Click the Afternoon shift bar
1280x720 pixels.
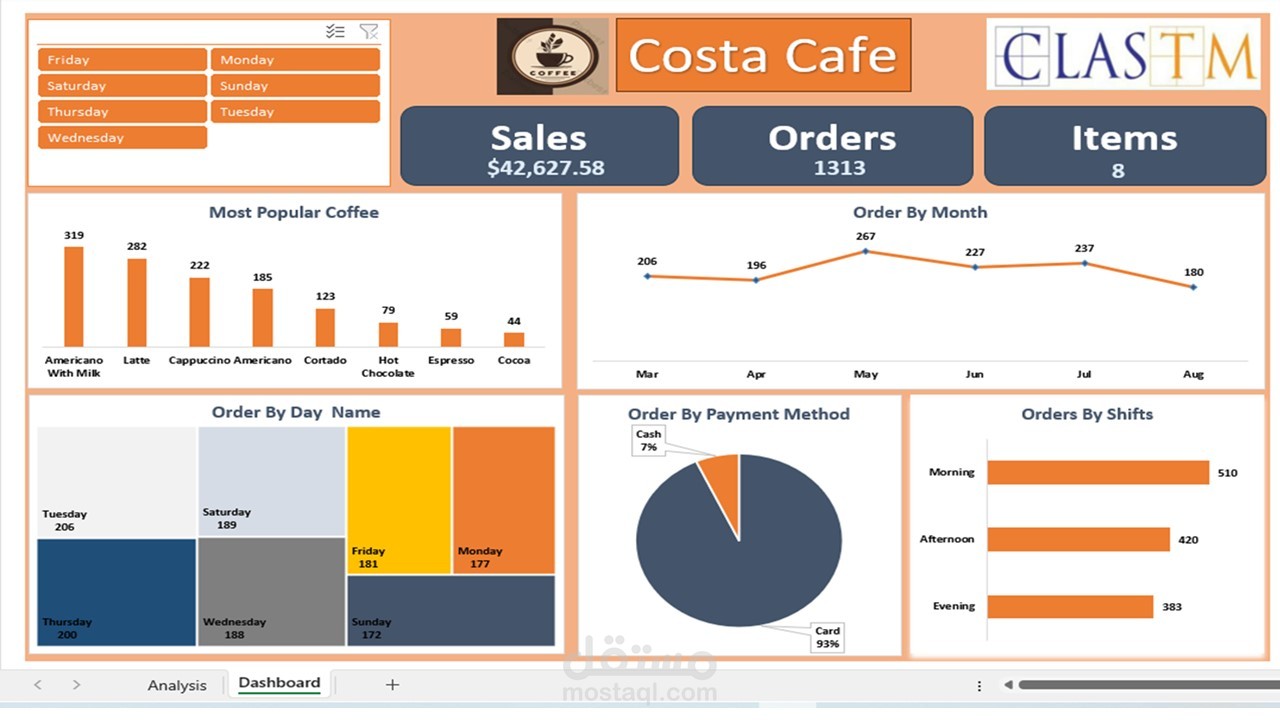(1079, 539)
